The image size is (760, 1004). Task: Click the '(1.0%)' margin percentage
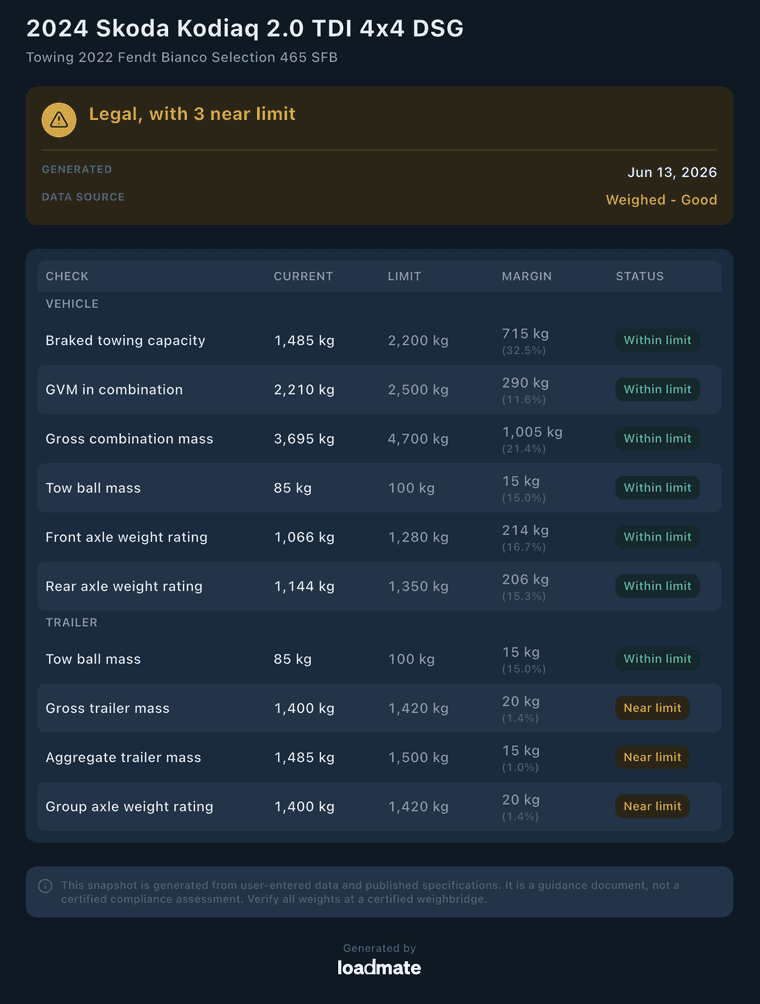[520, 768]
